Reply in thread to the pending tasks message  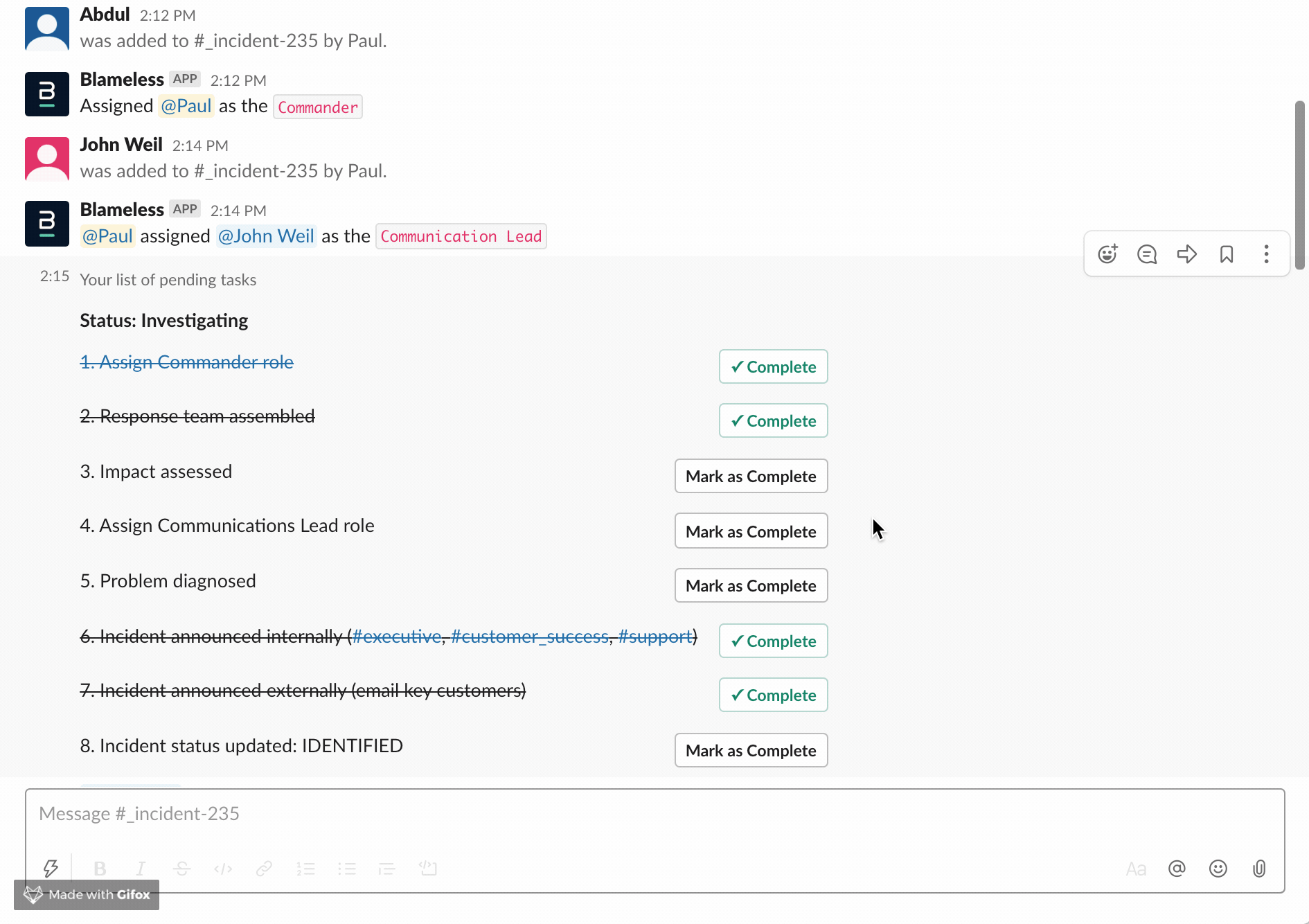1147,254
